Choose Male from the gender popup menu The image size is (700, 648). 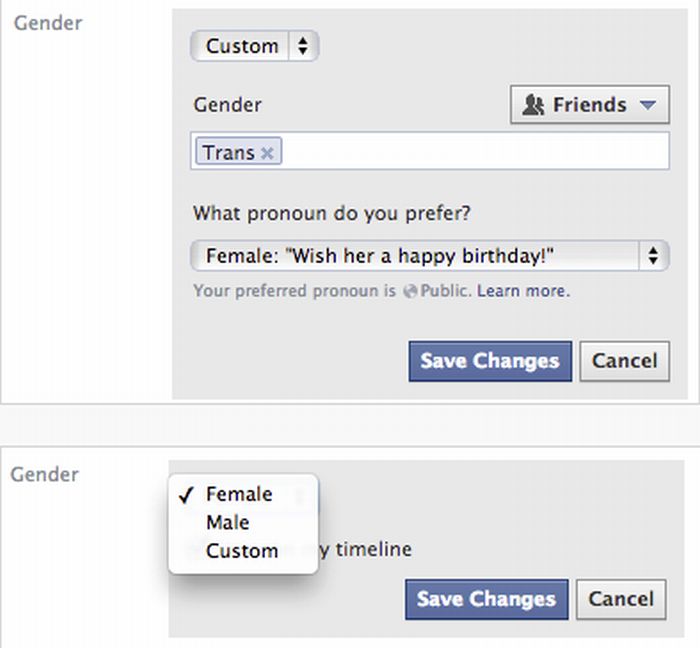coord(228,522)
